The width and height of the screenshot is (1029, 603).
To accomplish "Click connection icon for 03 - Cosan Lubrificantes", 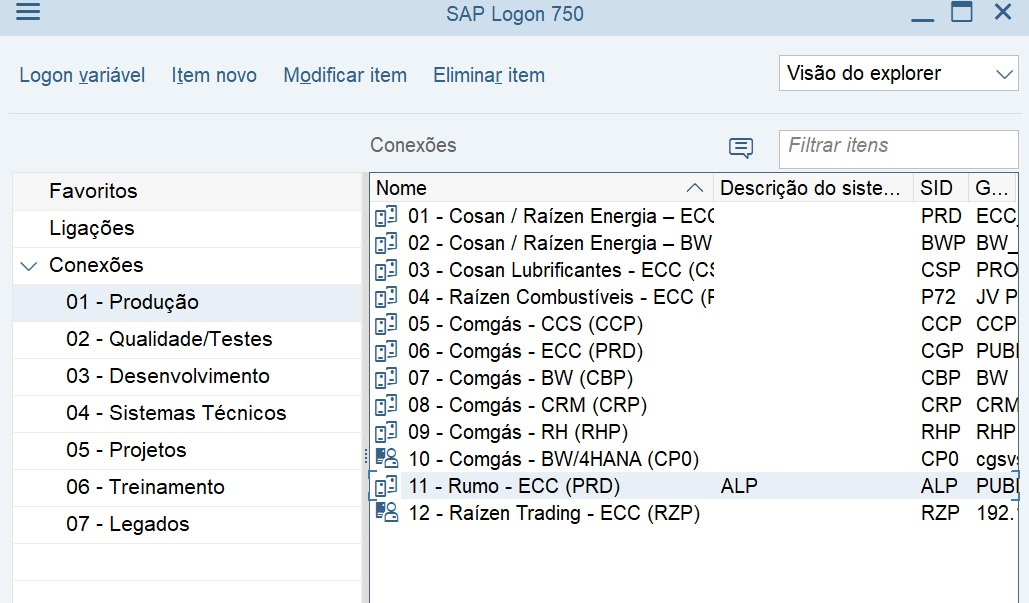I will (386, 270).
